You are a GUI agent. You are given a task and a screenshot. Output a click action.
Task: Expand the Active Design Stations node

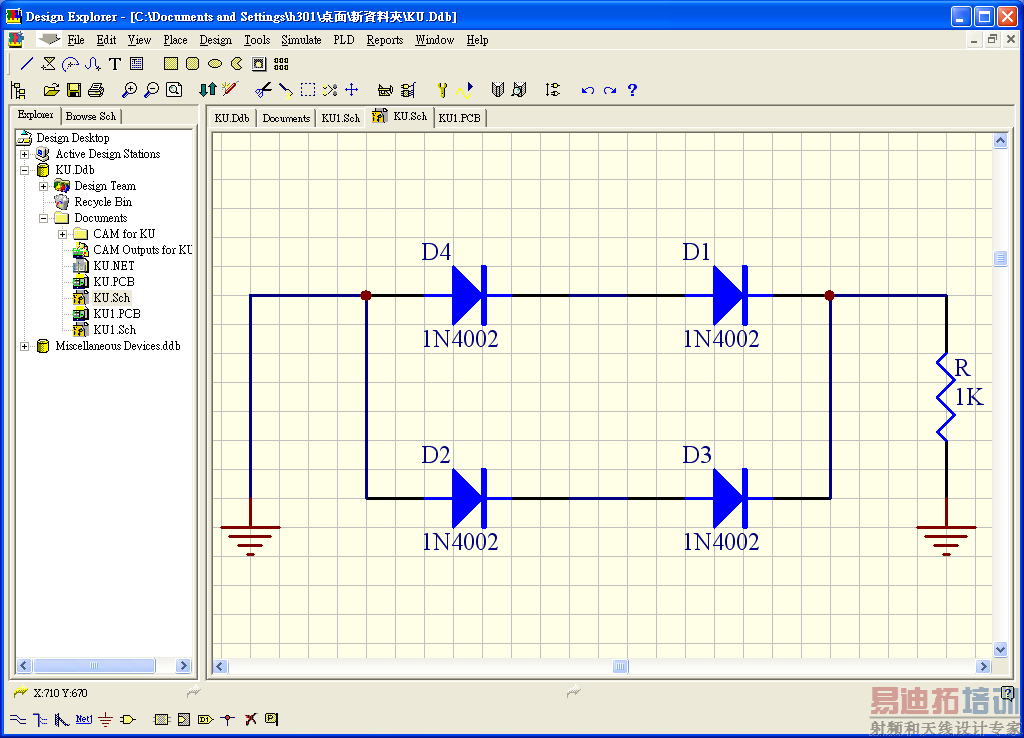coord(25,155)
